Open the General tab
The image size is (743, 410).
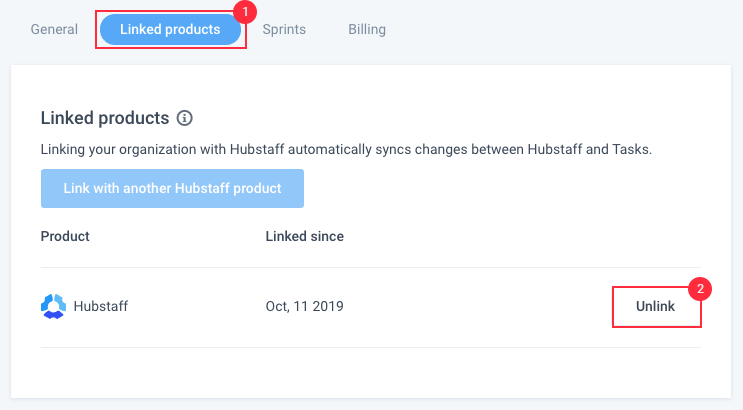(x=54, y=29)
